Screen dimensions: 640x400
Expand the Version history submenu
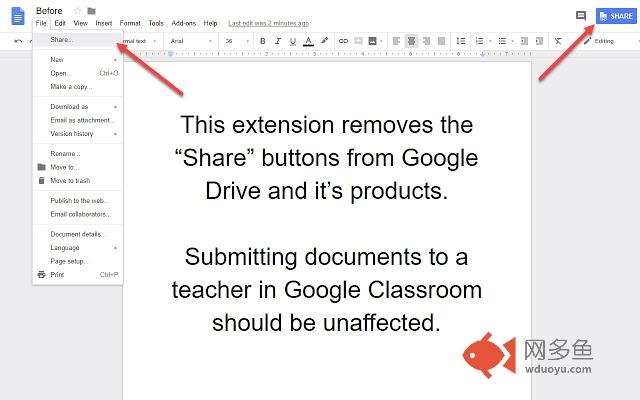(78, 133)
